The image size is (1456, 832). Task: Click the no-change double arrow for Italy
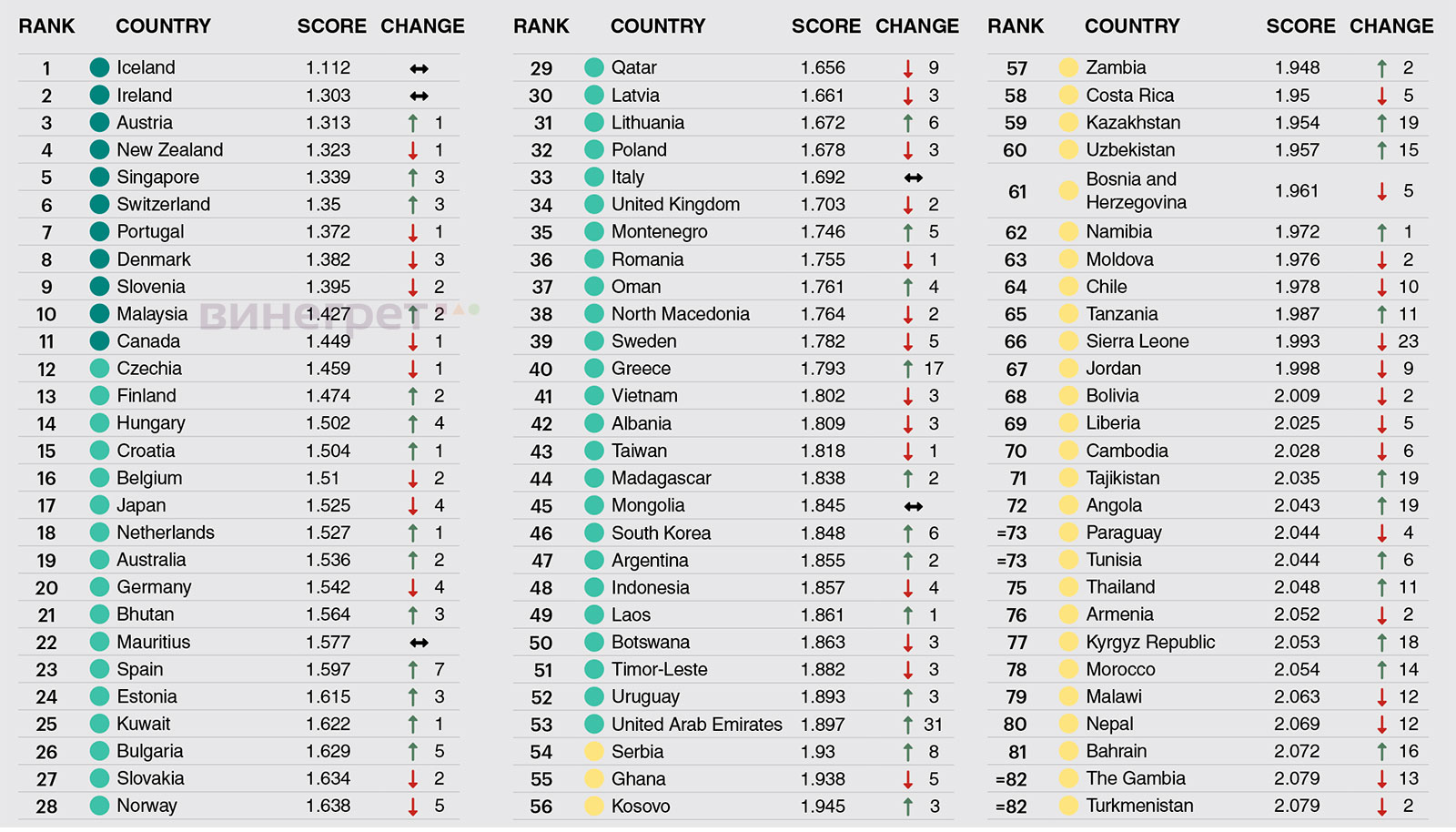914,178
